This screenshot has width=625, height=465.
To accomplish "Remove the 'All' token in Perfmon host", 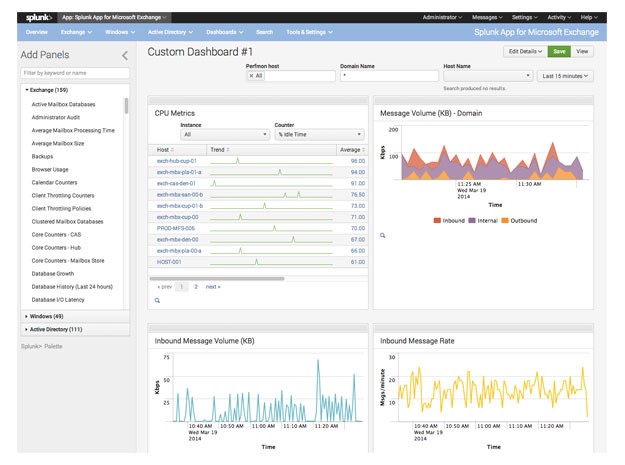I will coord(251,76).
